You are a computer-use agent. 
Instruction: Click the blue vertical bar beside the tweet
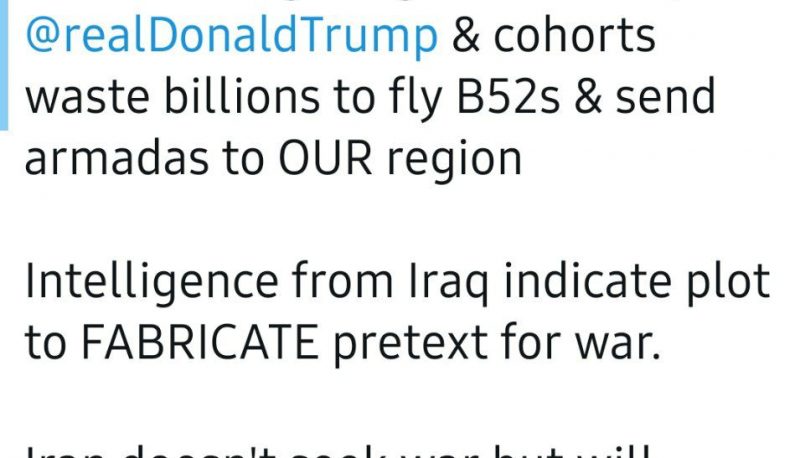coord(4,65)
